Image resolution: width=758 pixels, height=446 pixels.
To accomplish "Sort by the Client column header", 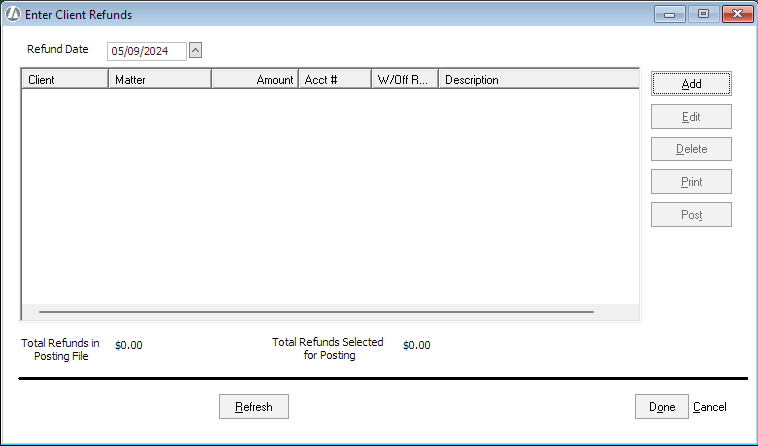I will [65, 79].
